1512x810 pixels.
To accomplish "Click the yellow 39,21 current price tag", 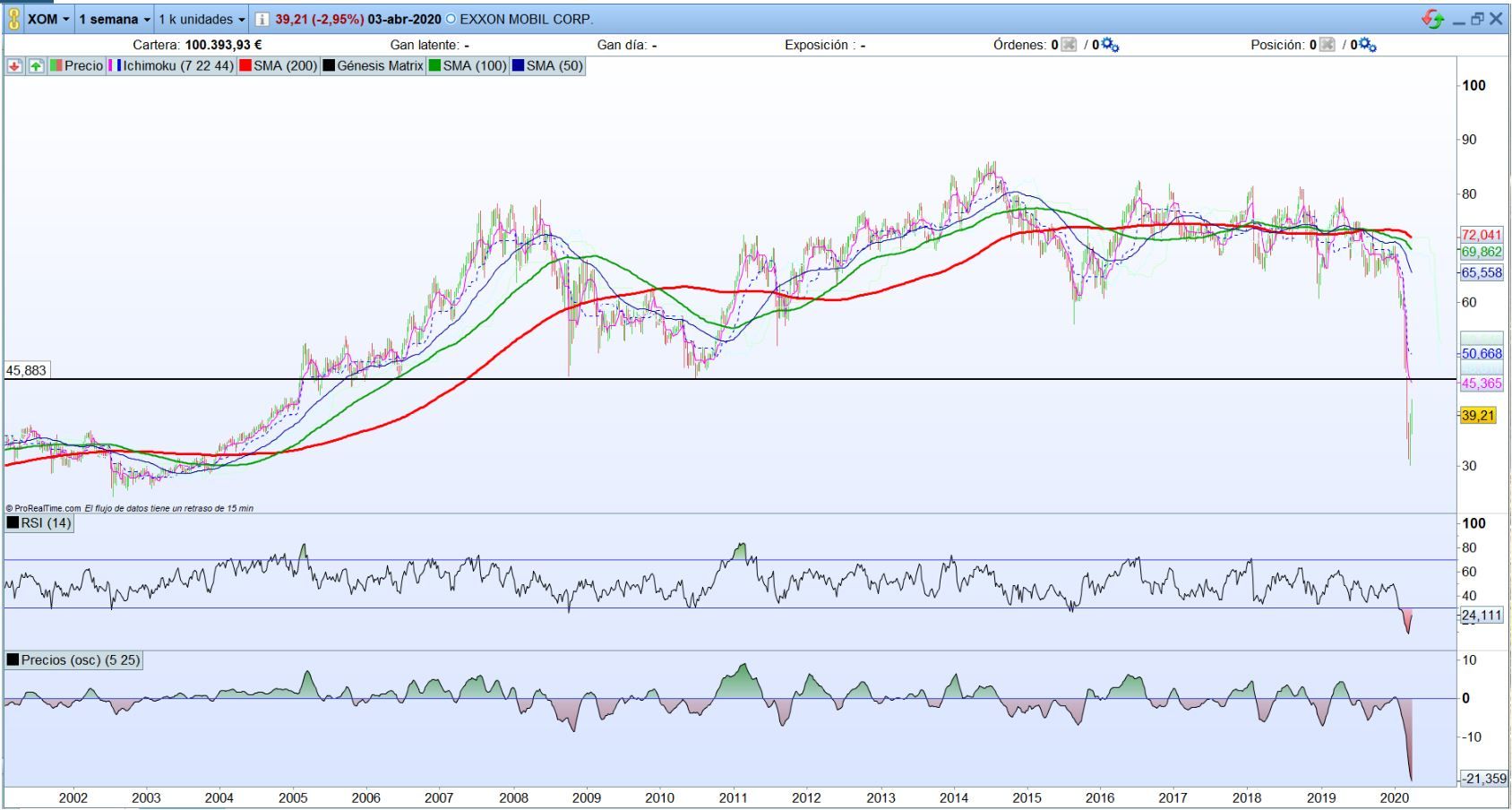I will pyautogui.click(x=1478, y=415).
